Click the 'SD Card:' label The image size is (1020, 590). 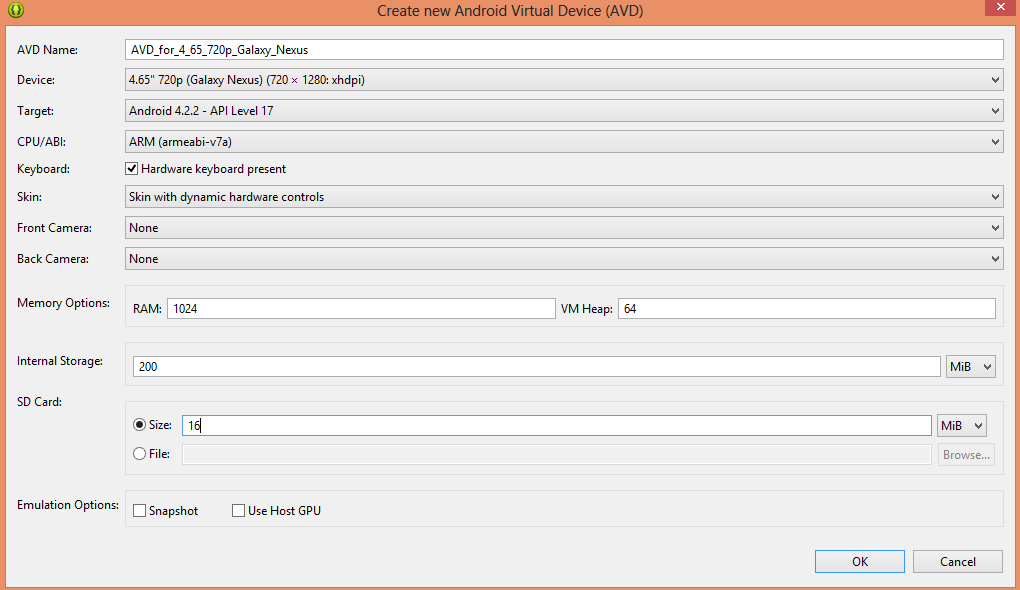[40, 402]
